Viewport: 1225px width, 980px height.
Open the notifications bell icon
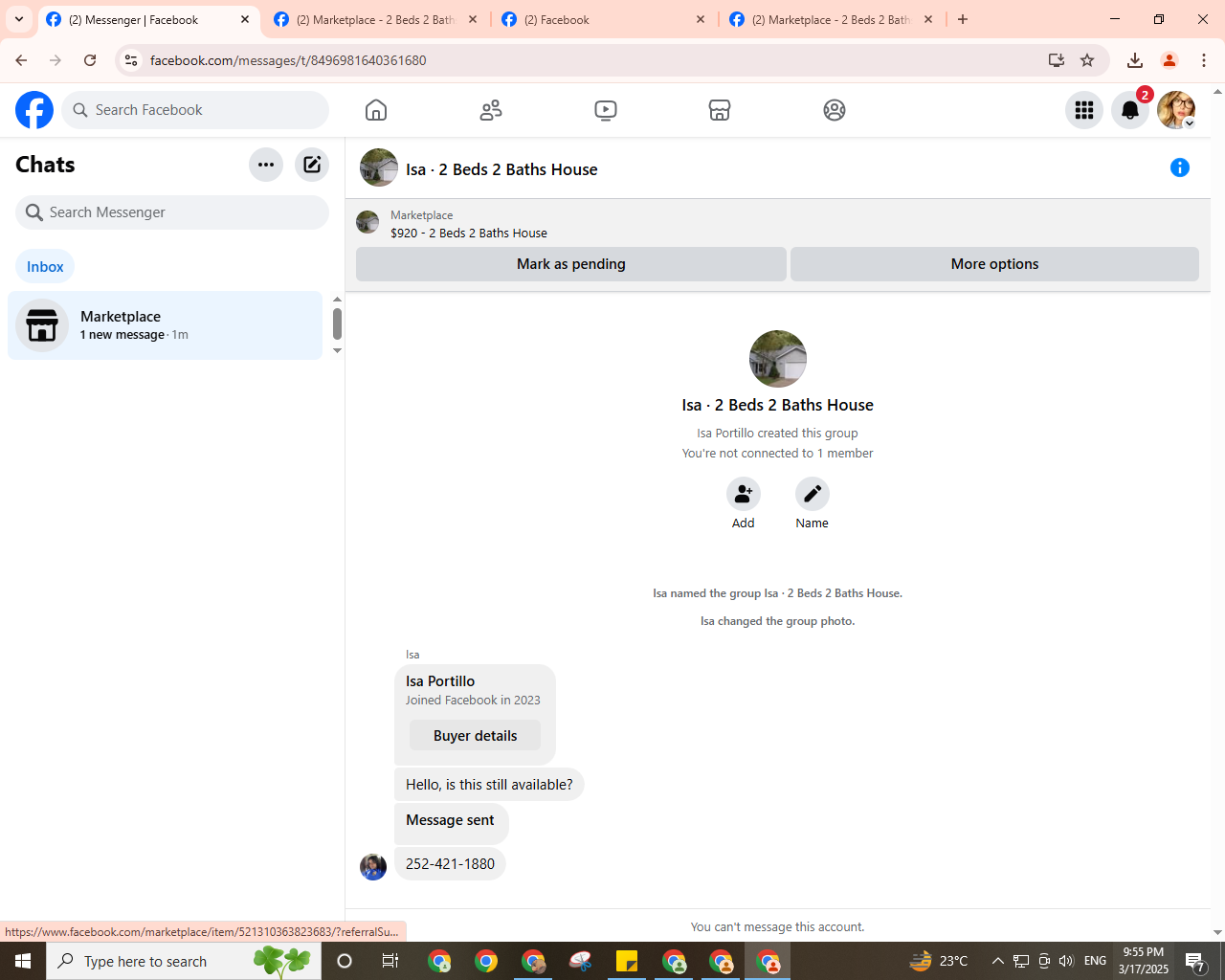[1130, 110]
